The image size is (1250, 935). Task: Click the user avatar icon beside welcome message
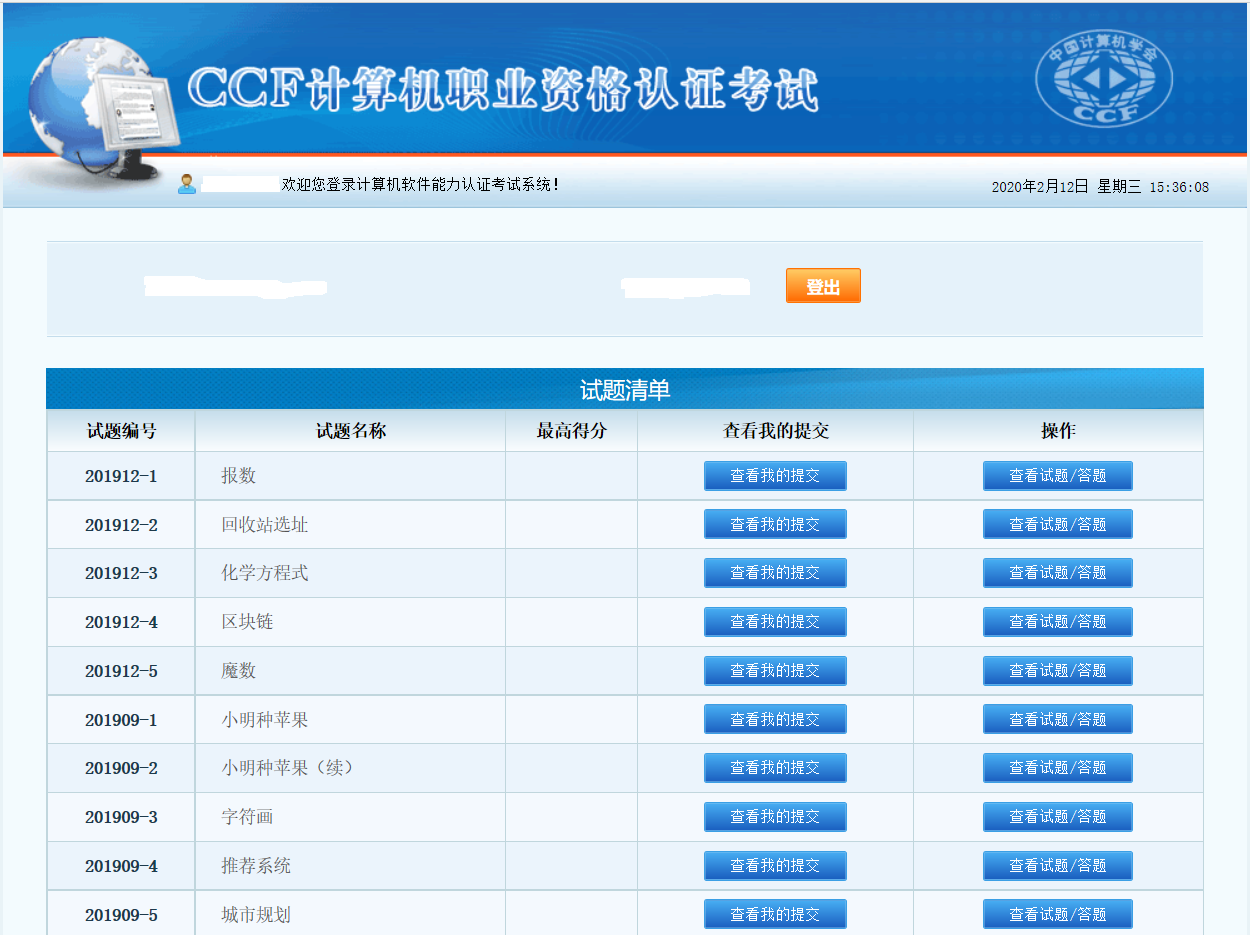coord(186,183)
